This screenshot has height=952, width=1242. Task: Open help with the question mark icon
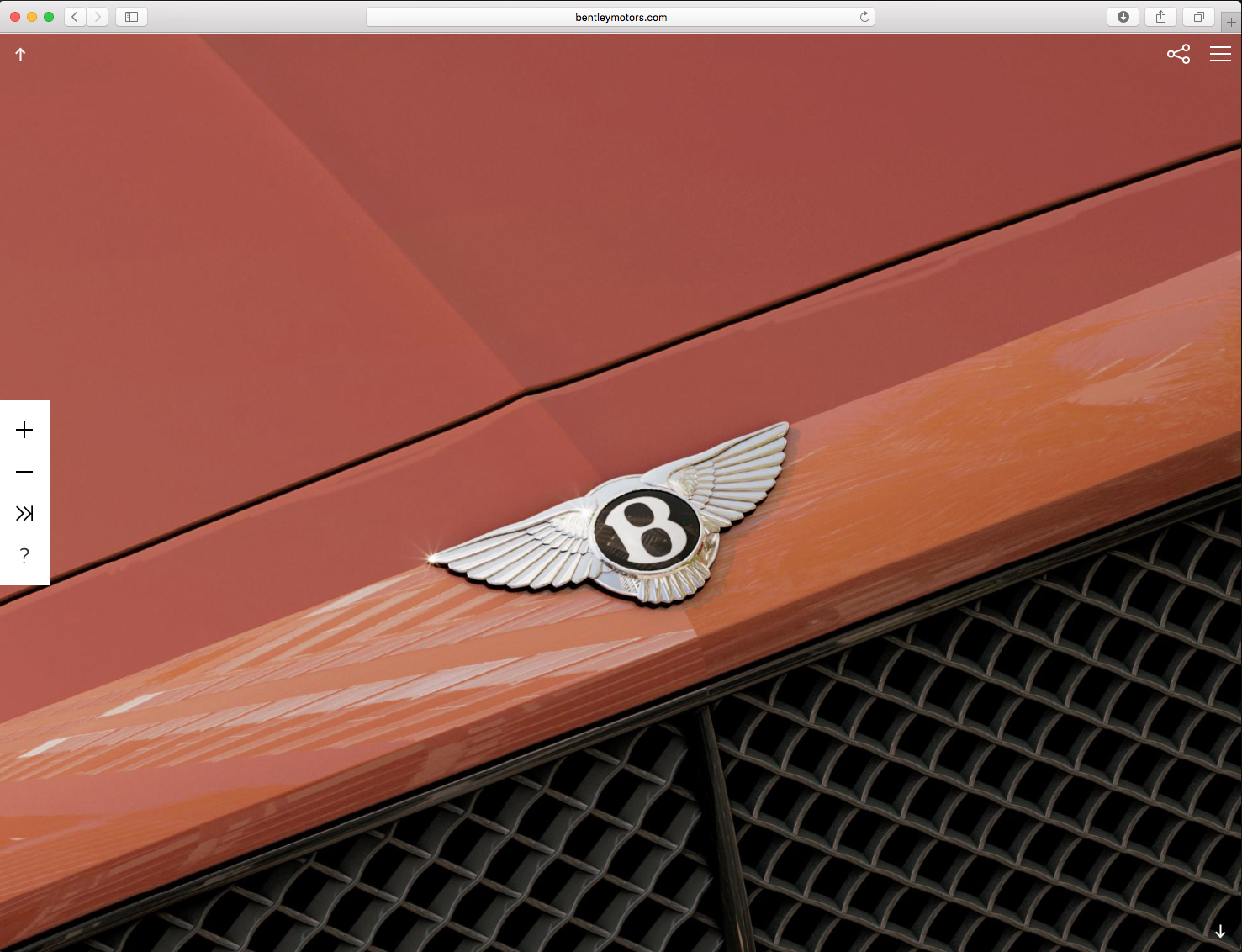[x=24, y=556]
